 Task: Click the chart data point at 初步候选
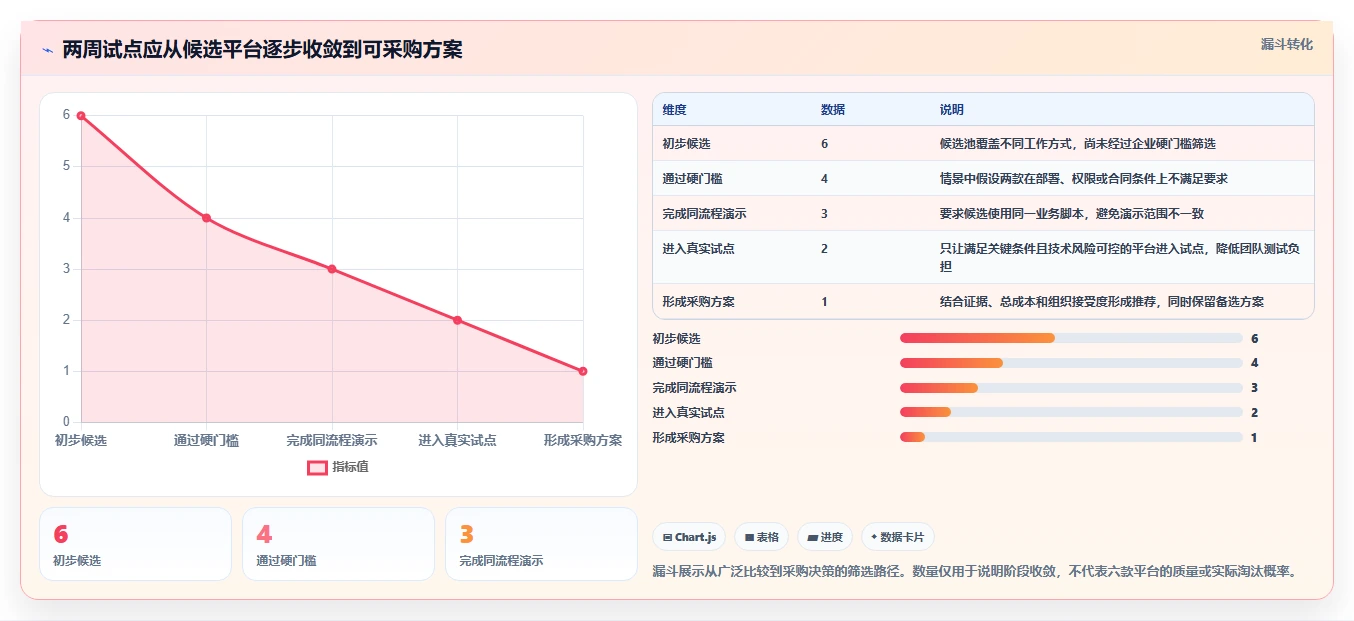tap(81, 116)
